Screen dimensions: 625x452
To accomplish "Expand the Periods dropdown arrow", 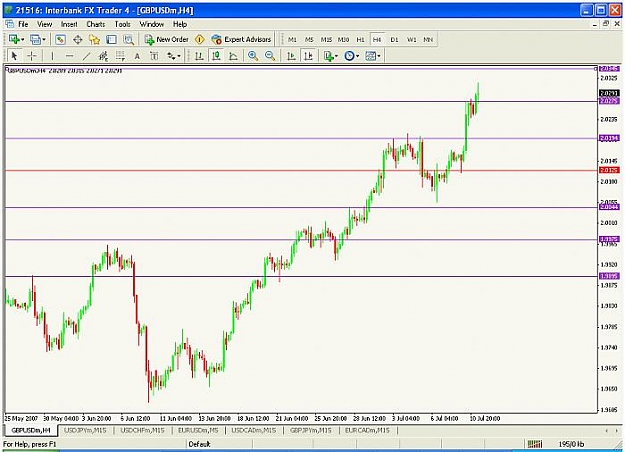I will point(357,56).
